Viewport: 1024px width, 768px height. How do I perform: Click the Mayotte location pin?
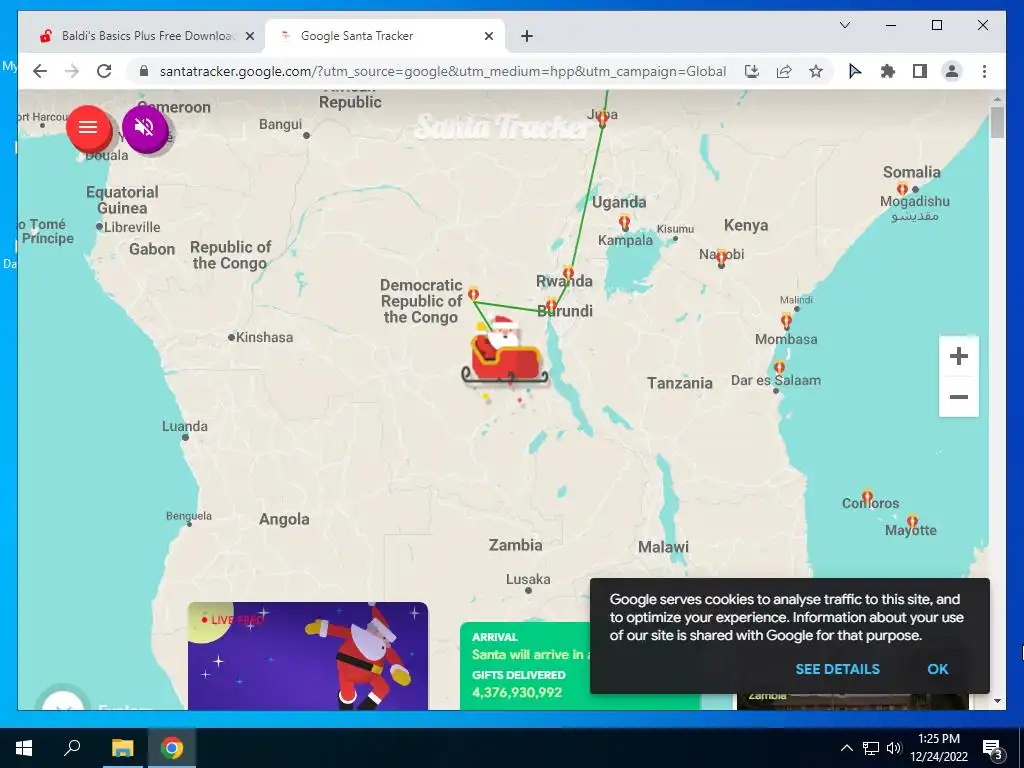click(912, 522)
